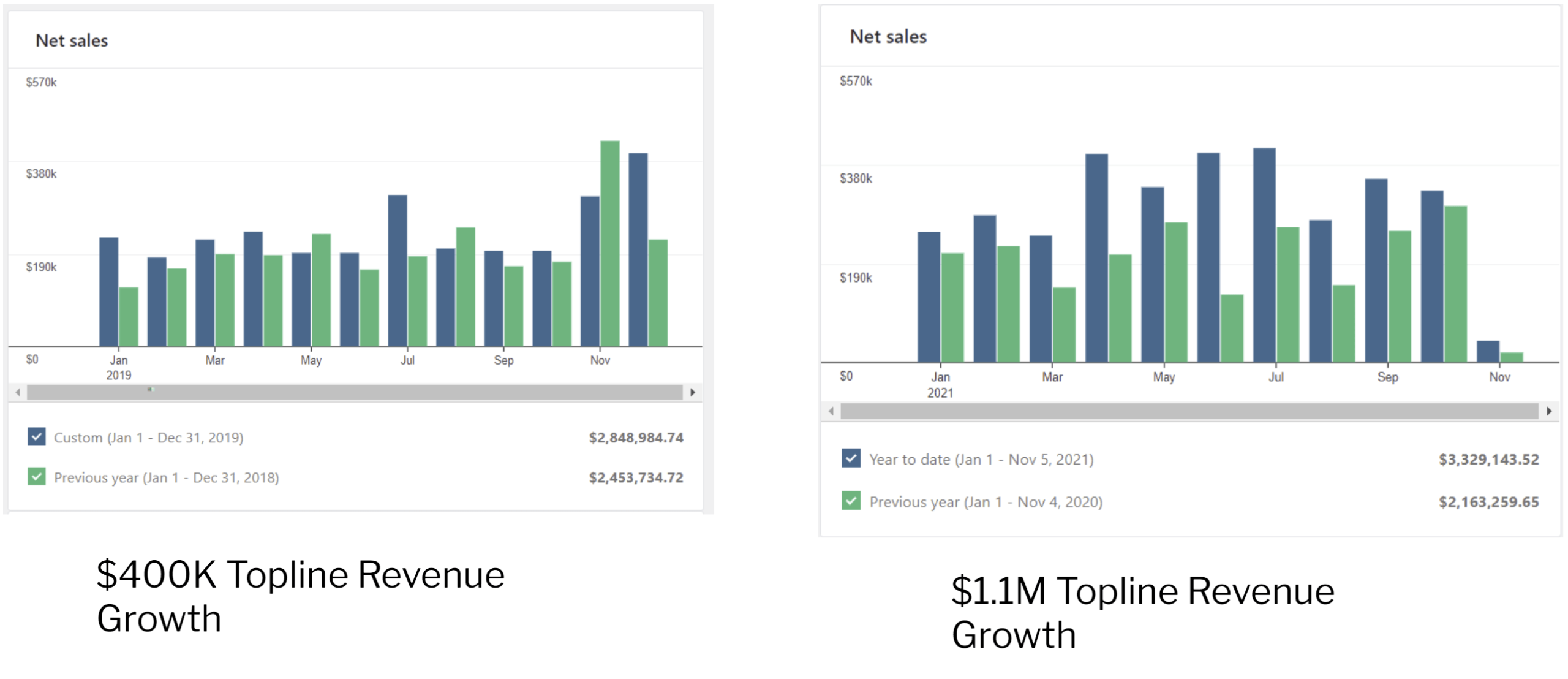
Task: Click the 2019 chart horizontal scrollbar track
Action: 355,392
